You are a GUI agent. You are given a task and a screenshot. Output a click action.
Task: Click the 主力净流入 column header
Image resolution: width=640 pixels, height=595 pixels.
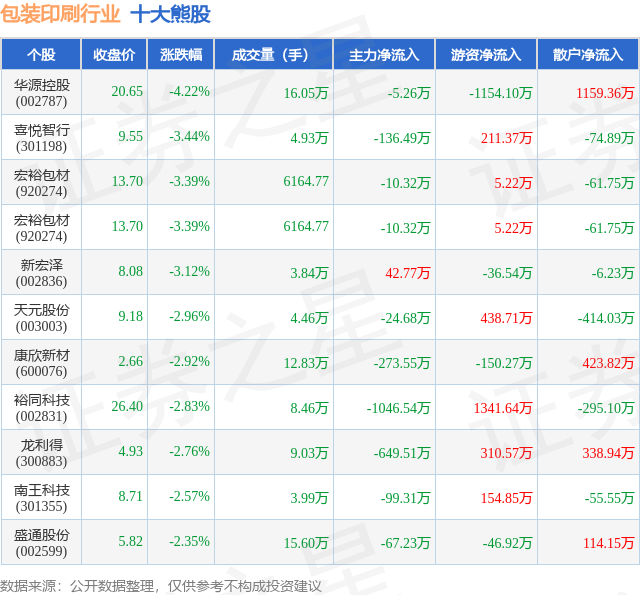[x=384, y=54]
